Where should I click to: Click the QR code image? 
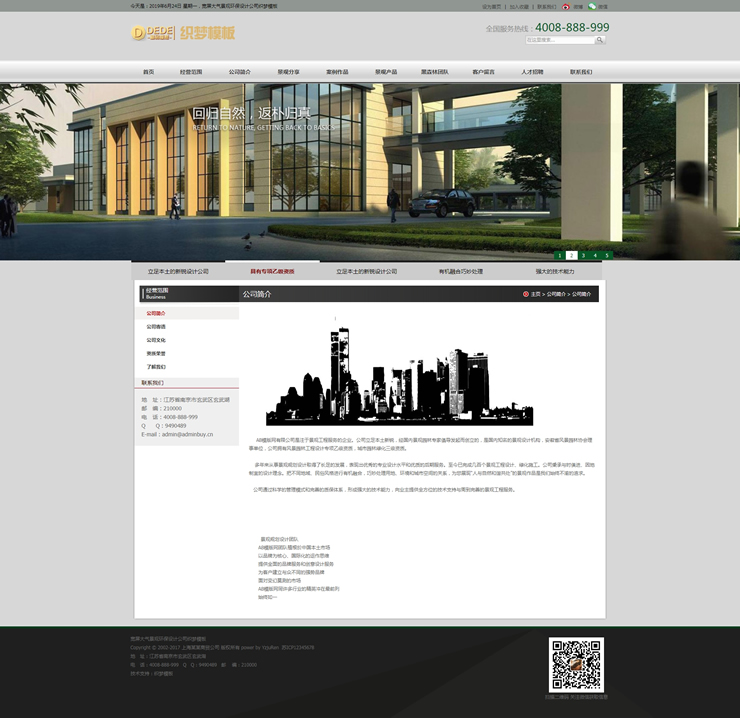pos(577,663)
